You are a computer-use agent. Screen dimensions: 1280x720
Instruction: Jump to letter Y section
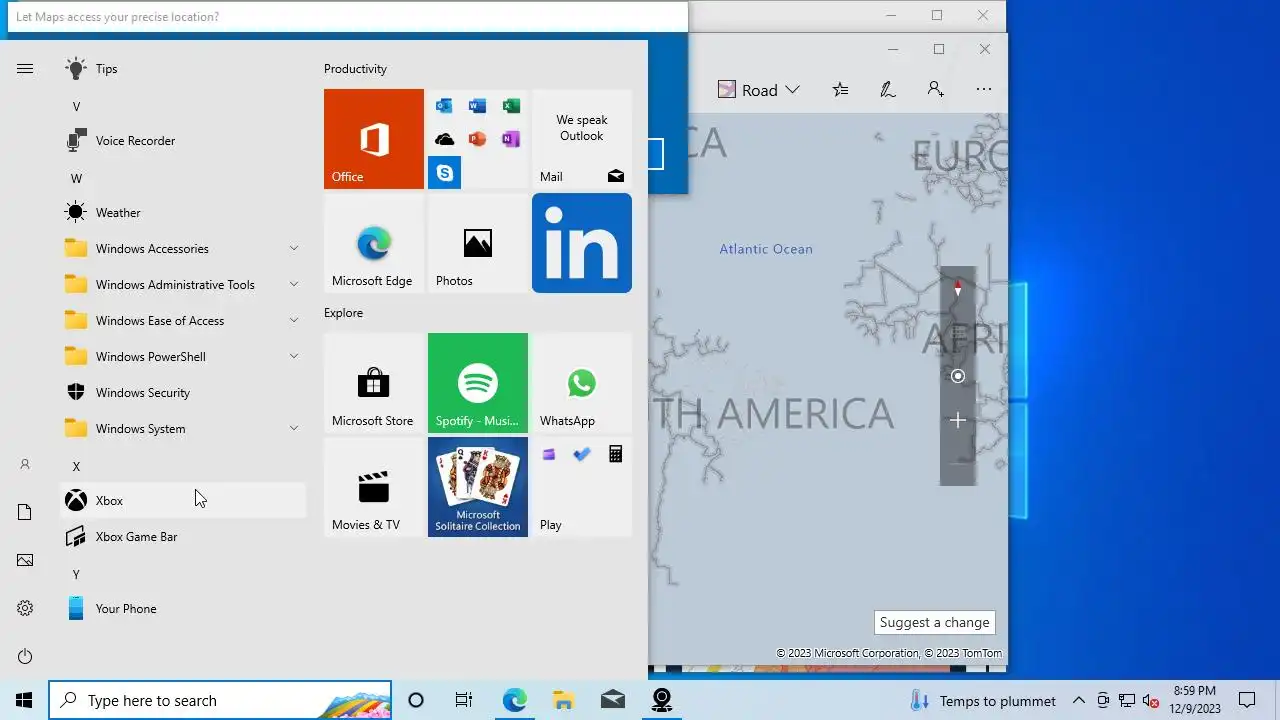coord(76,575)
